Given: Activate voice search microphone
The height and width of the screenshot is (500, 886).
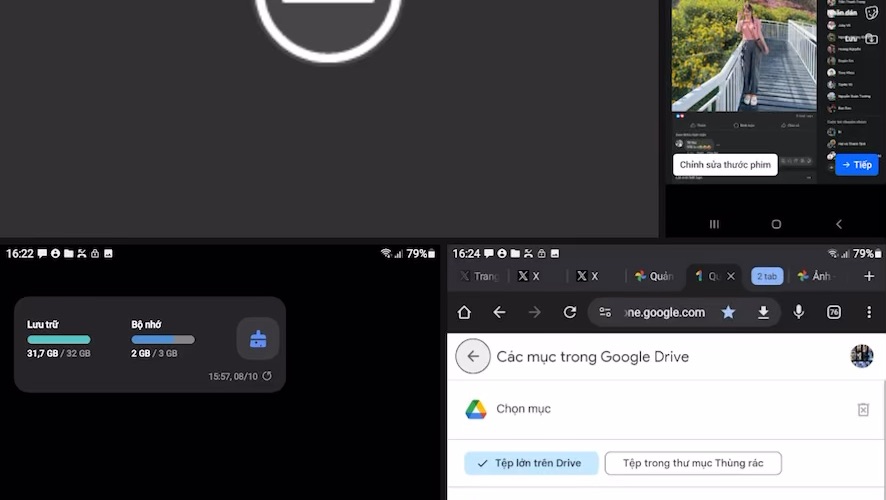Looking at the screenshot, I should point(798,312).
